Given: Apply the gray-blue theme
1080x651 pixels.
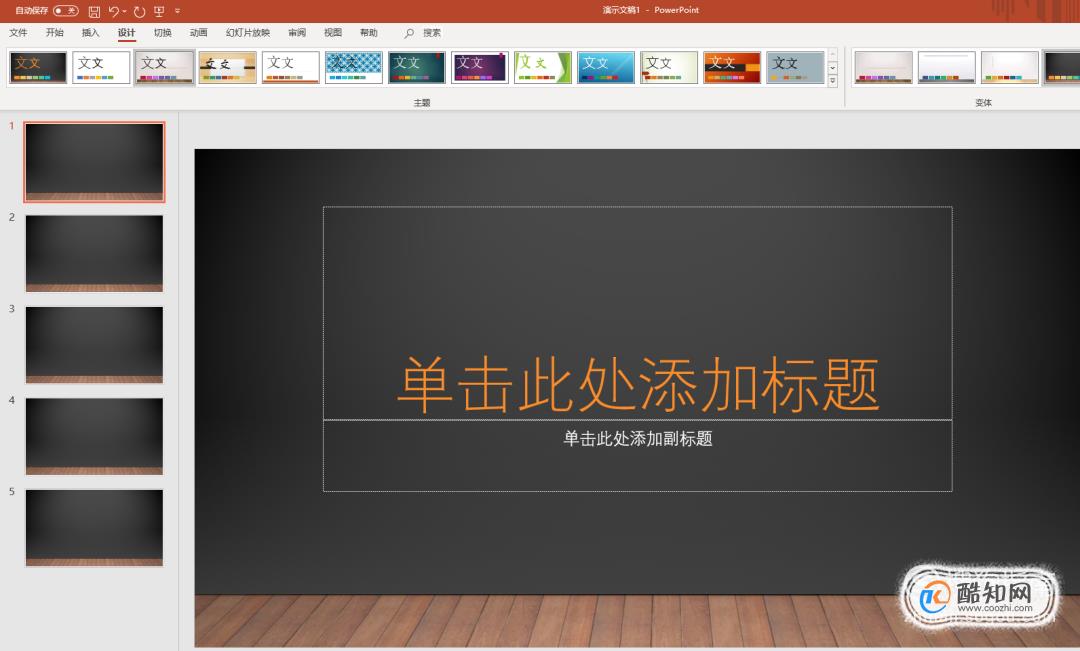Looking at the screenshot, I should click(796, 68).
